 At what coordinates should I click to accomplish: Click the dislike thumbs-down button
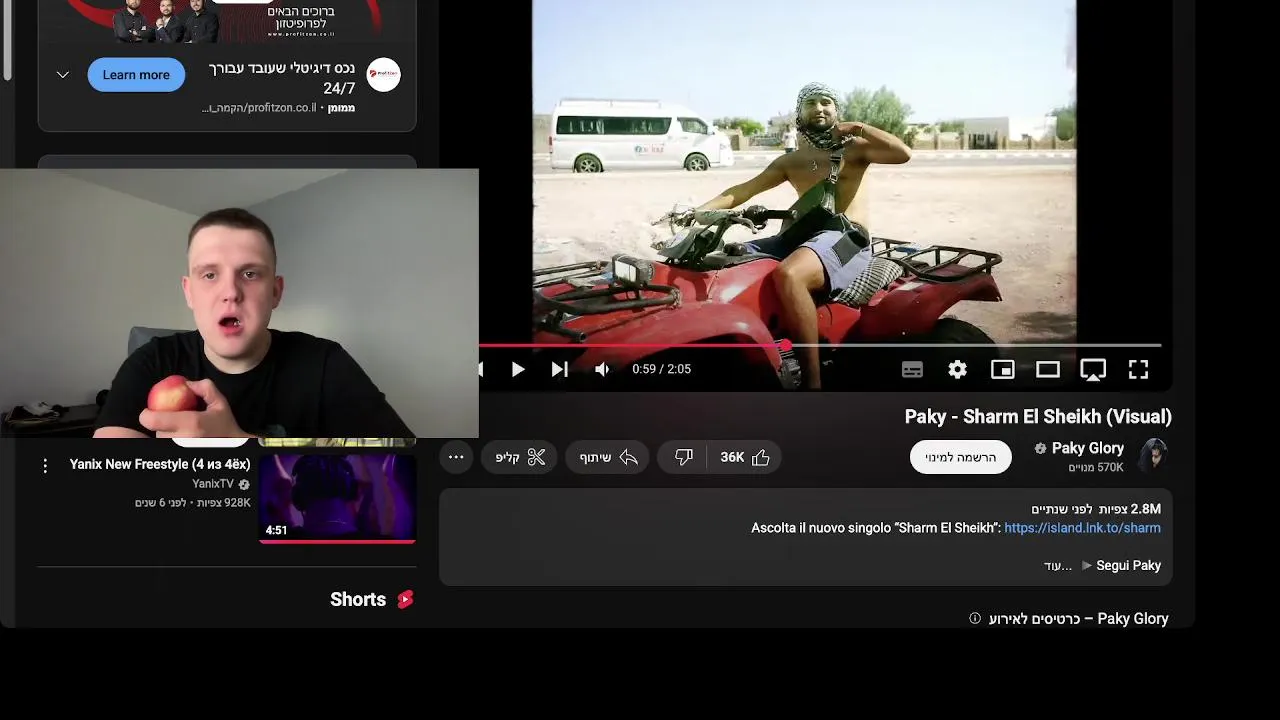[684, 457]
